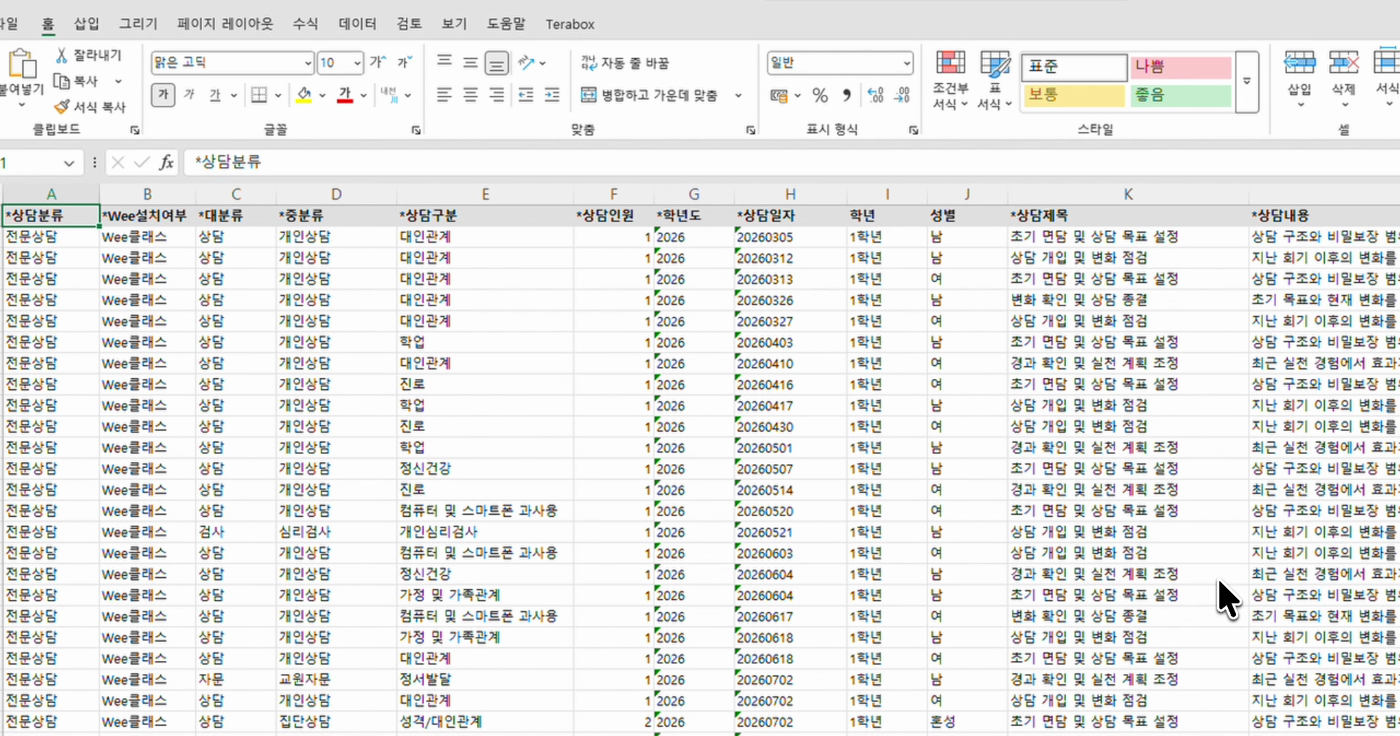Toggle bottom vertical alignment button
This screenshot has height=736, width=1400.
(496, 63)
